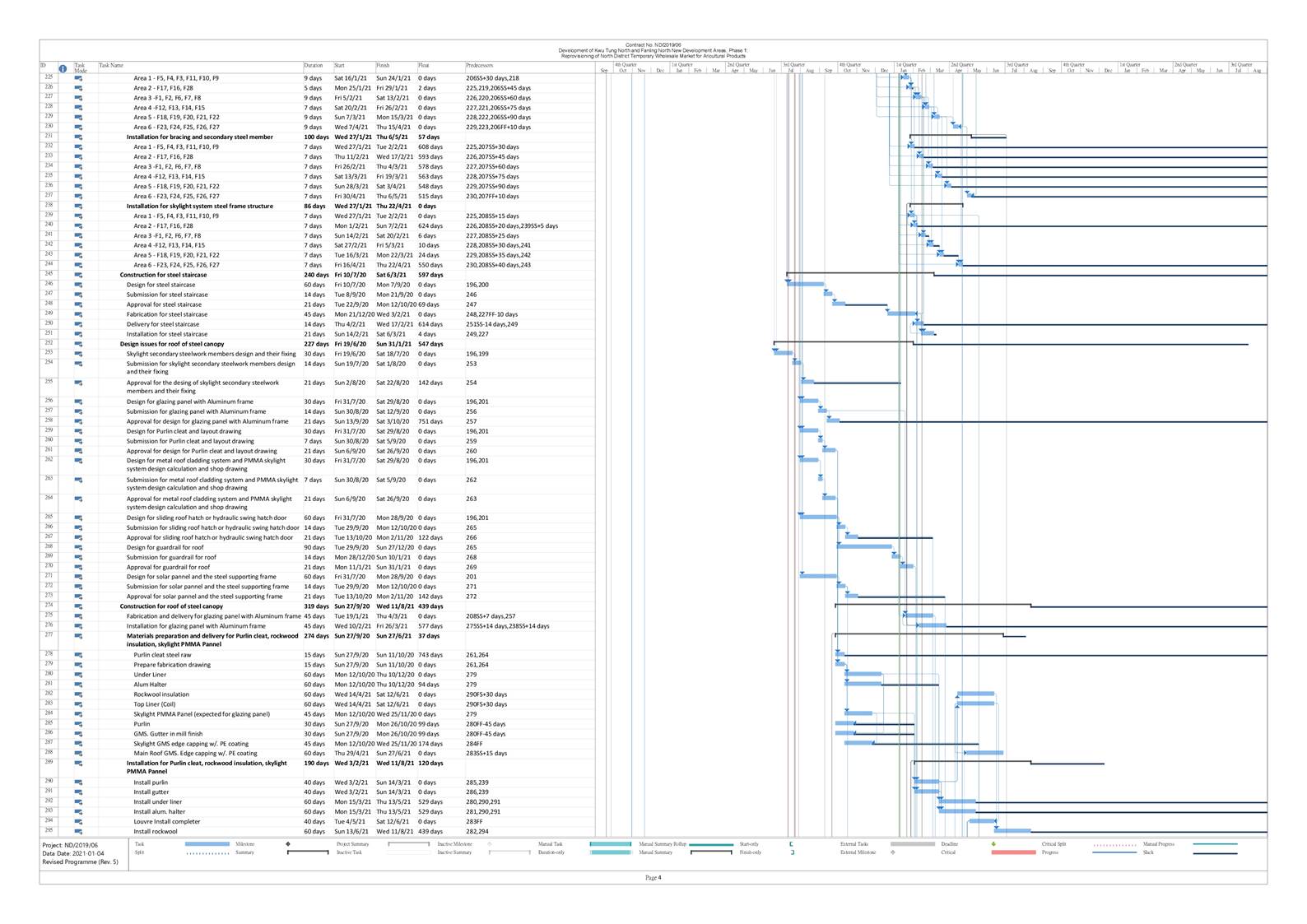
Task: Click the blue info indicator column icon
Action: (63, 68)
